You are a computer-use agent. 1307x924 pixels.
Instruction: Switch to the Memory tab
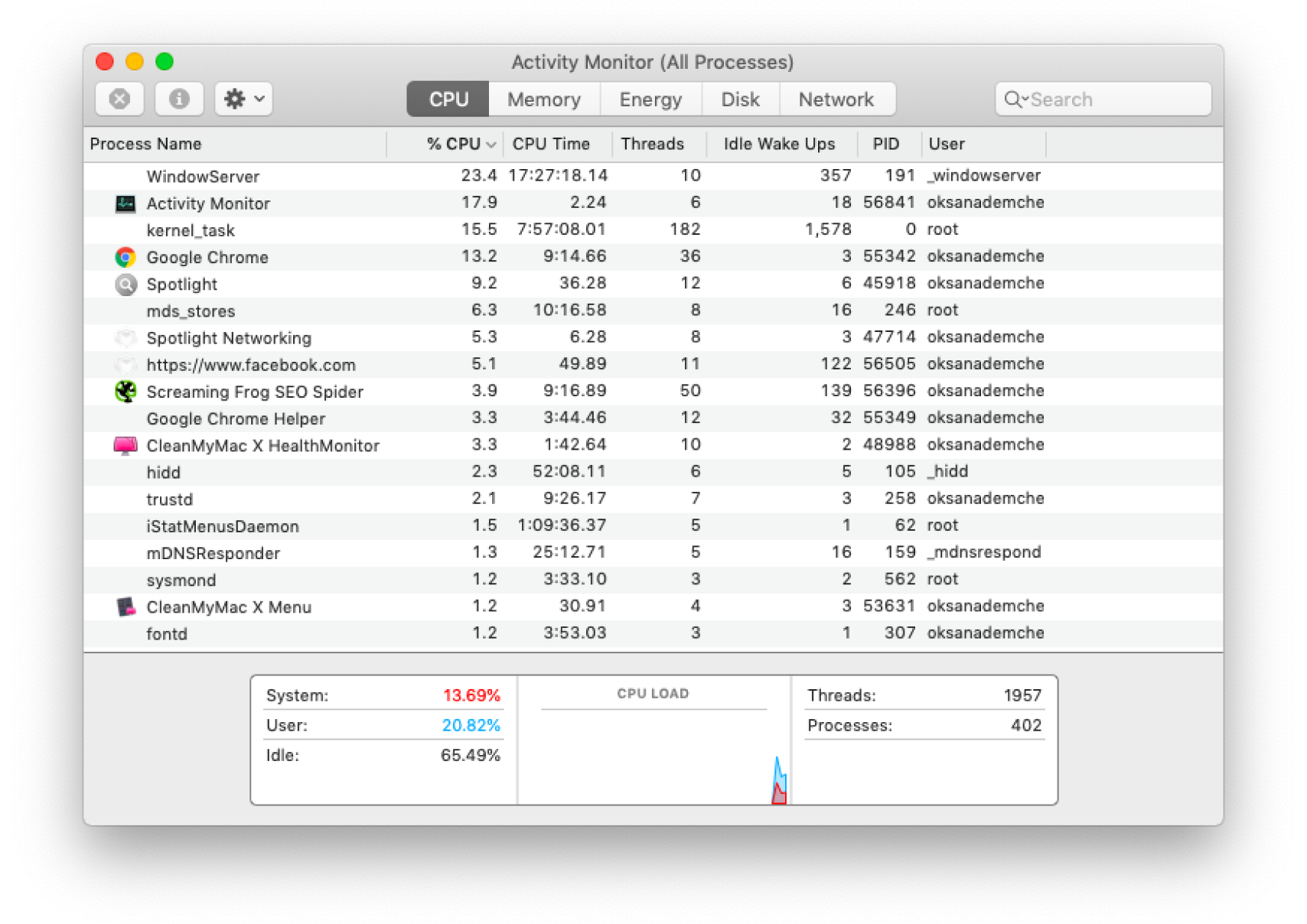[x=543, y=99]
